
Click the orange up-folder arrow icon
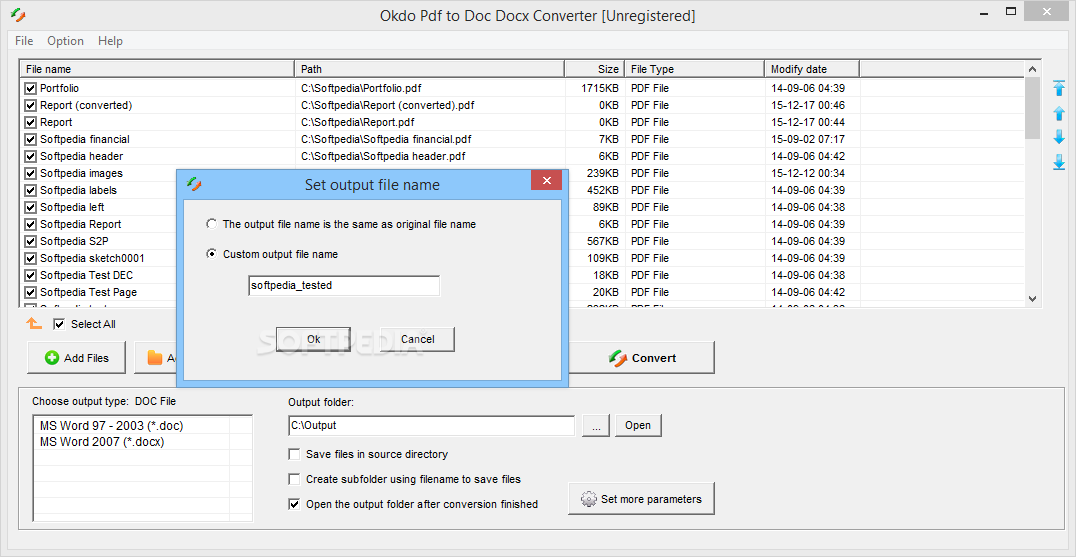34,324
